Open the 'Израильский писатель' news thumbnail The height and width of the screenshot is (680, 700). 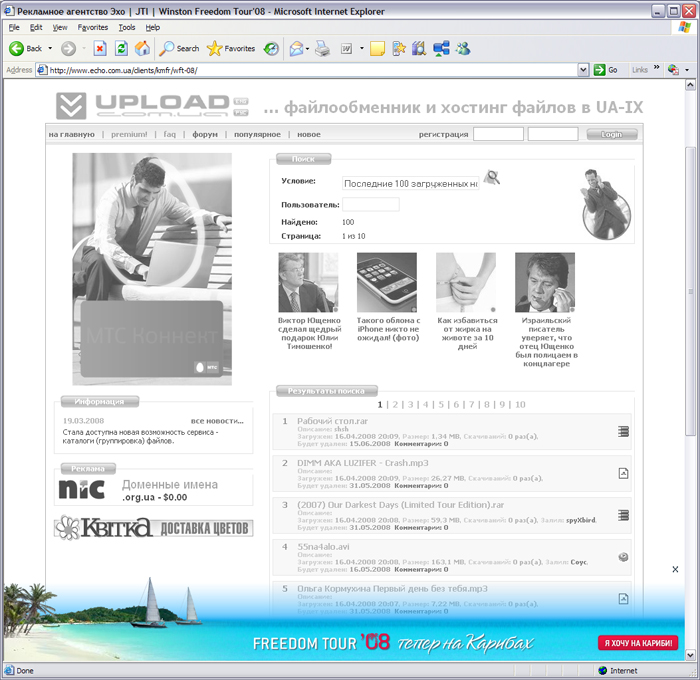pos(545,282)
